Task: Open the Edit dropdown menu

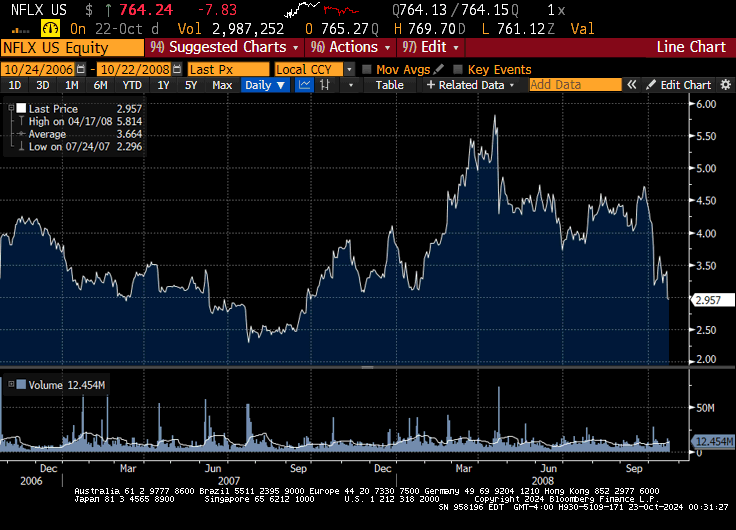Action: point(431,47)
